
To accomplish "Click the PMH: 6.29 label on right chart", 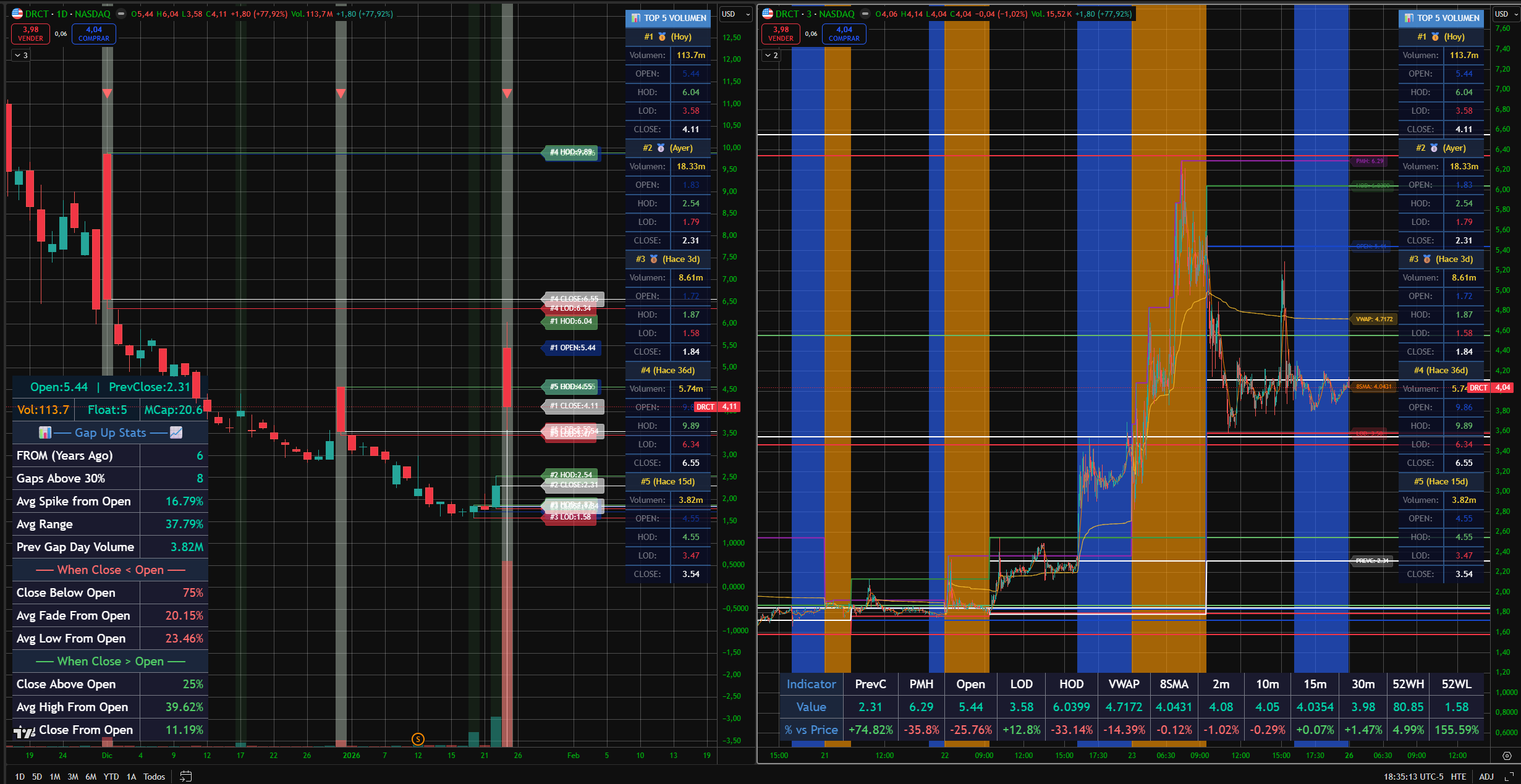I will coord(1369,161).
